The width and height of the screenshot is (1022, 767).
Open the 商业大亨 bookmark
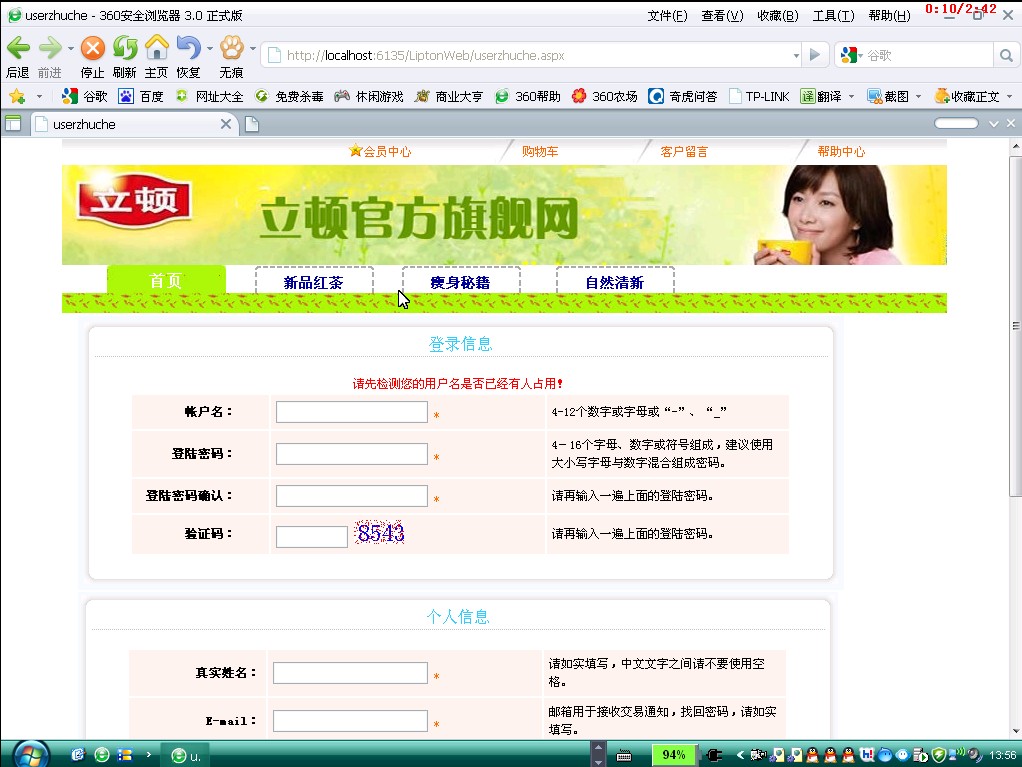click(x=449, y=97)
